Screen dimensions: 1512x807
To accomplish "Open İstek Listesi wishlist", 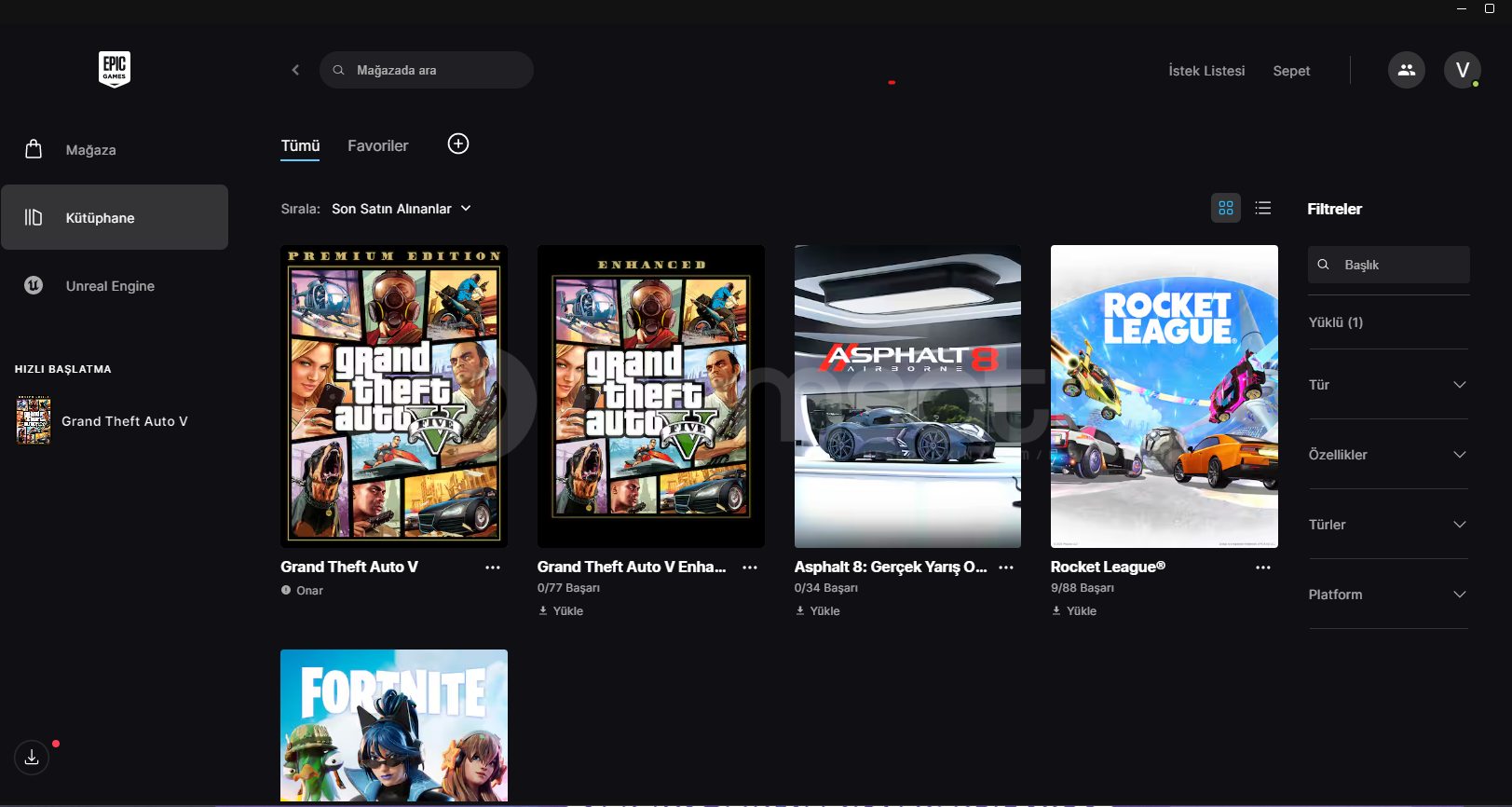I will click(x=1206, y=71).
